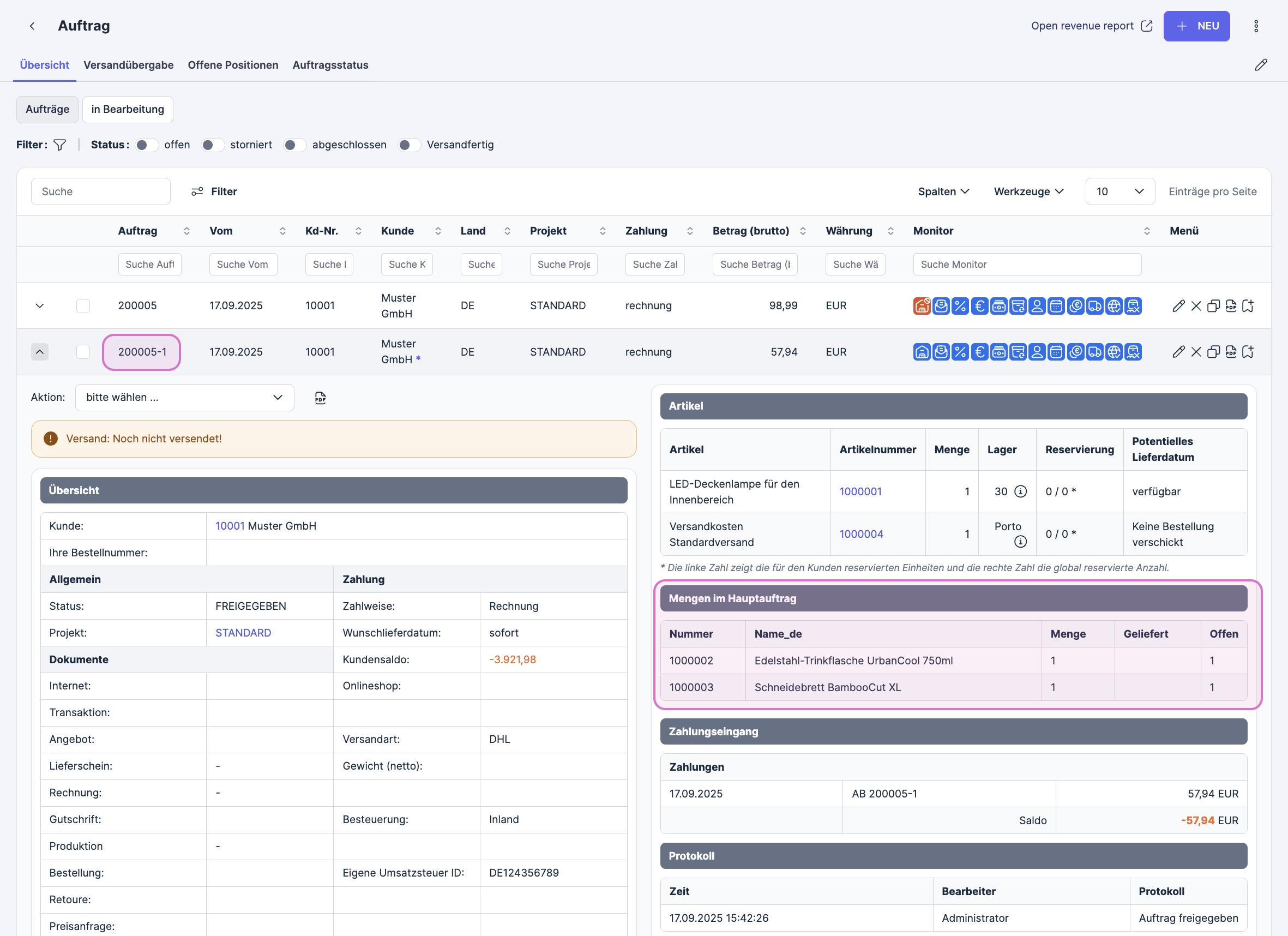Check the checkbox for order 200005
The height and width of the screenshot is (936, 1288).
coord(83,306)
